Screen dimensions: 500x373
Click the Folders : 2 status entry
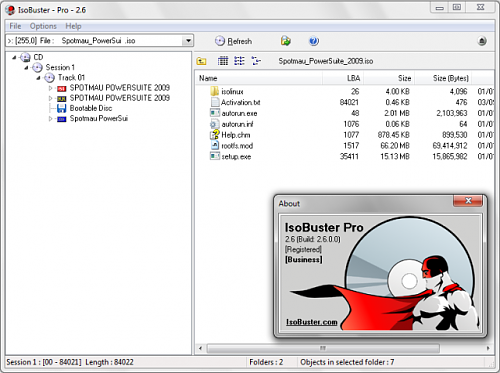[266, 362]
